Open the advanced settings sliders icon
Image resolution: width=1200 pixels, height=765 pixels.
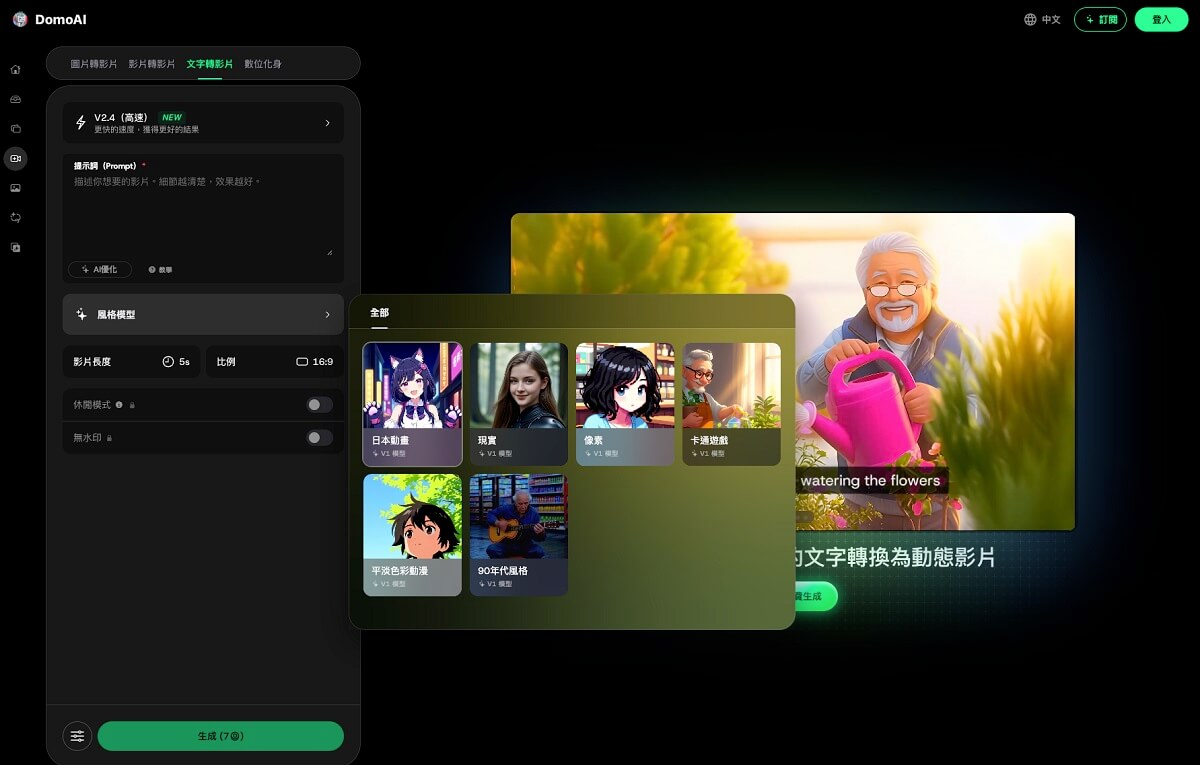click(77, 736)
